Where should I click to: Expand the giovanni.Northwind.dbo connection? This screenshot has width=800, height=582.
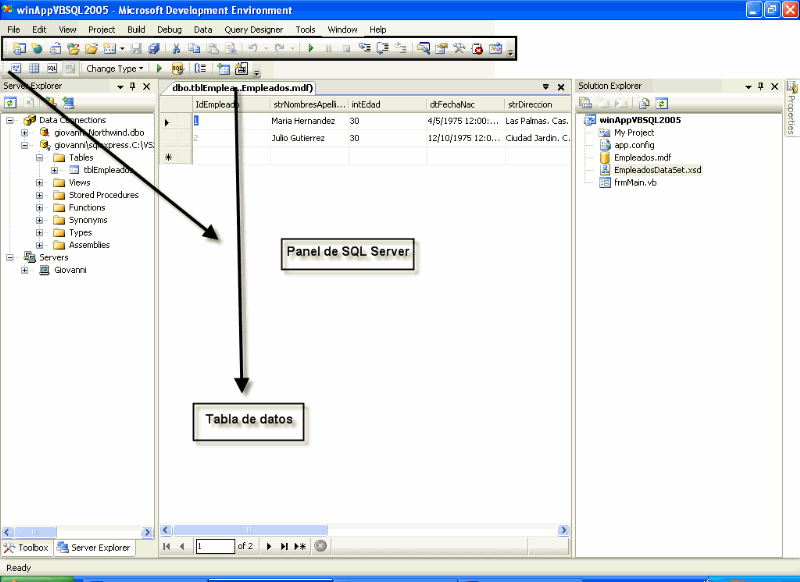pos(24,133)
